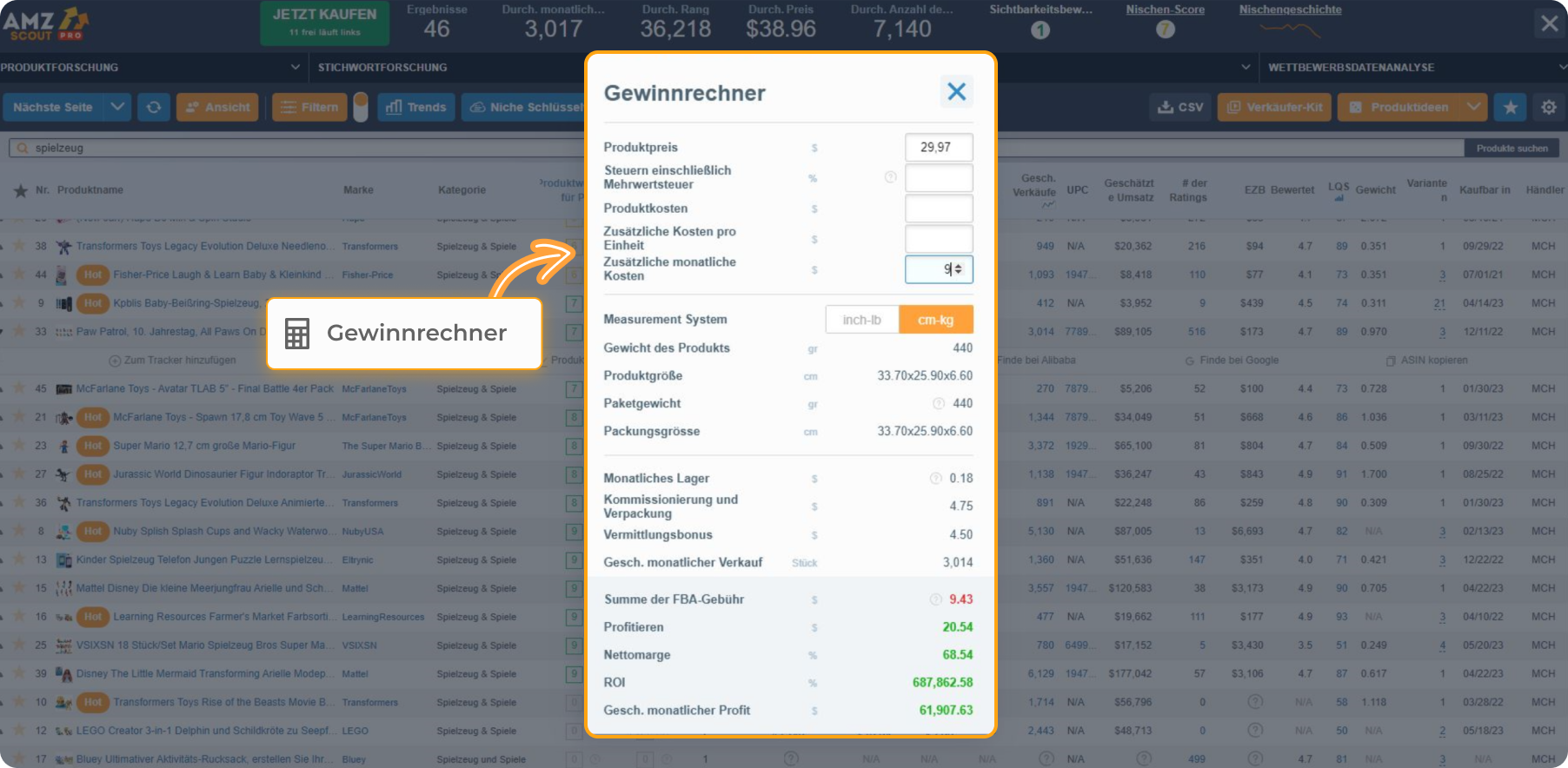
Task: Click the plus icon for Zum Tracker hinzufügen
Action: (x=115, y=361)
